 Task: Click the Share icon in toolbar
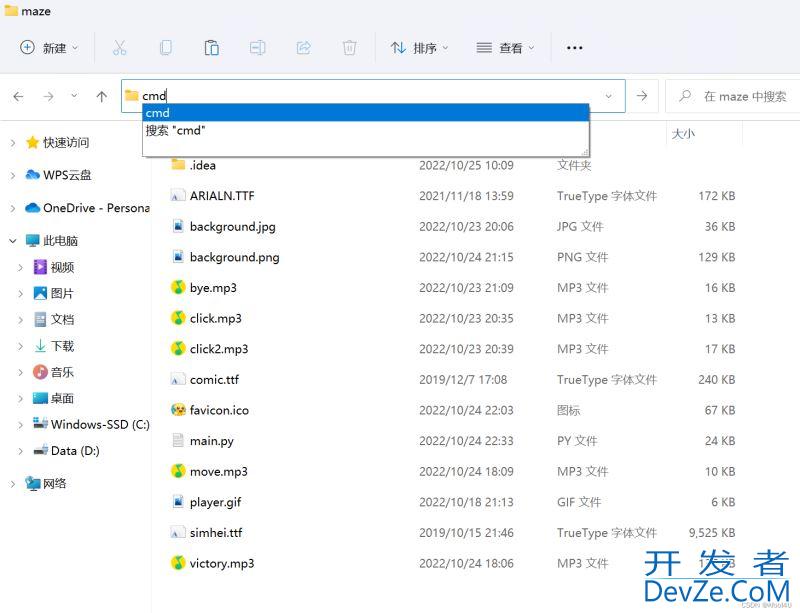pos(304,48)
